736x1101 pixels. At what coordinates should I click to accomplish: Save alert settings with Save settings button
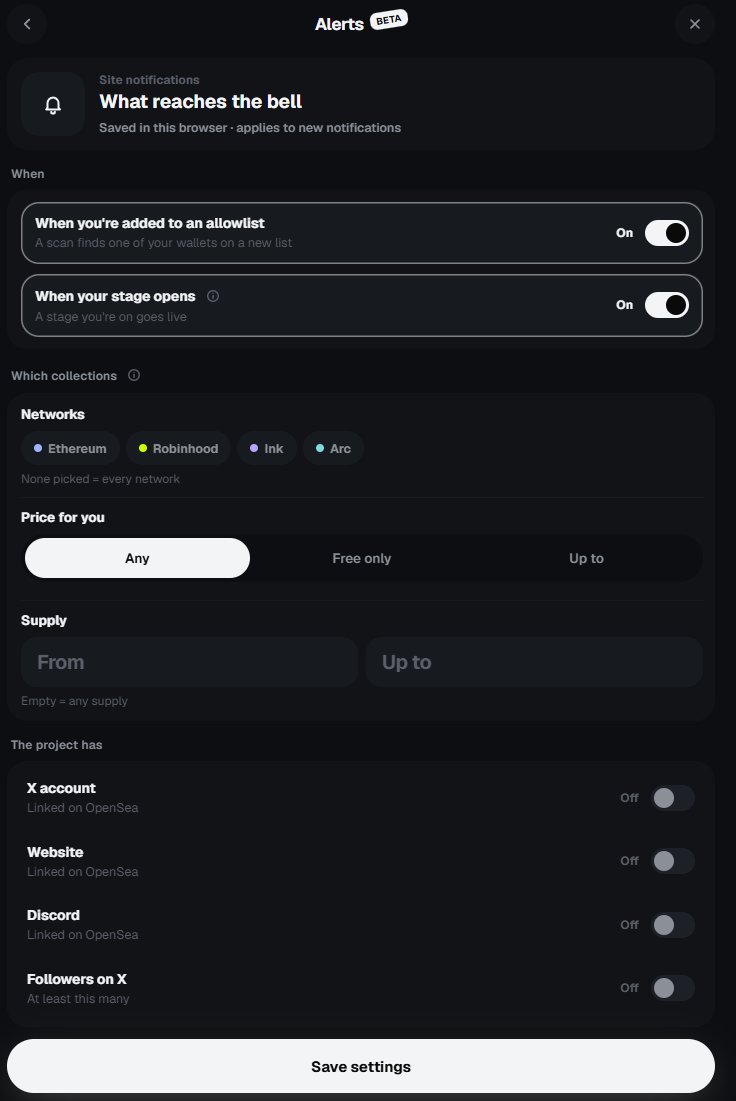[x=361, y=1067]
